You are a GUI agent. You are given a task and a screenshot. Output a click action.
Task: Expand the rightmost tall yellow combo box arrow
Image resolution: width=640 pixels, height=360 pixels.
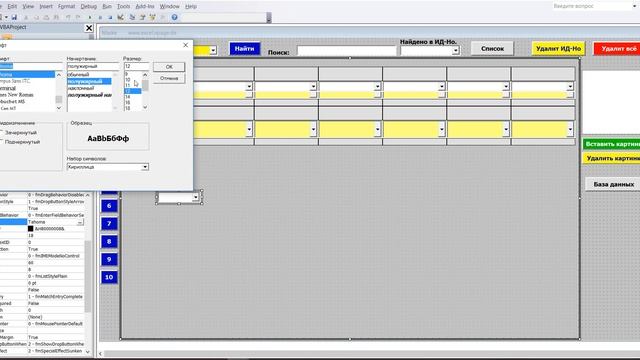click(x=570, y=129)
